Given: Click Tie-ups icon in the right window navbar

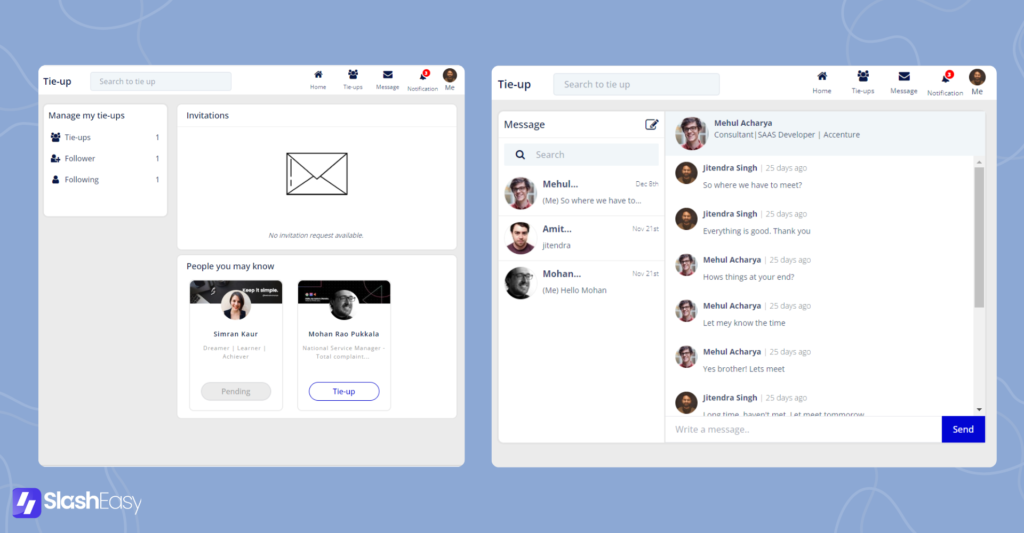Looking at the screenshot, I should coord(862,77).
